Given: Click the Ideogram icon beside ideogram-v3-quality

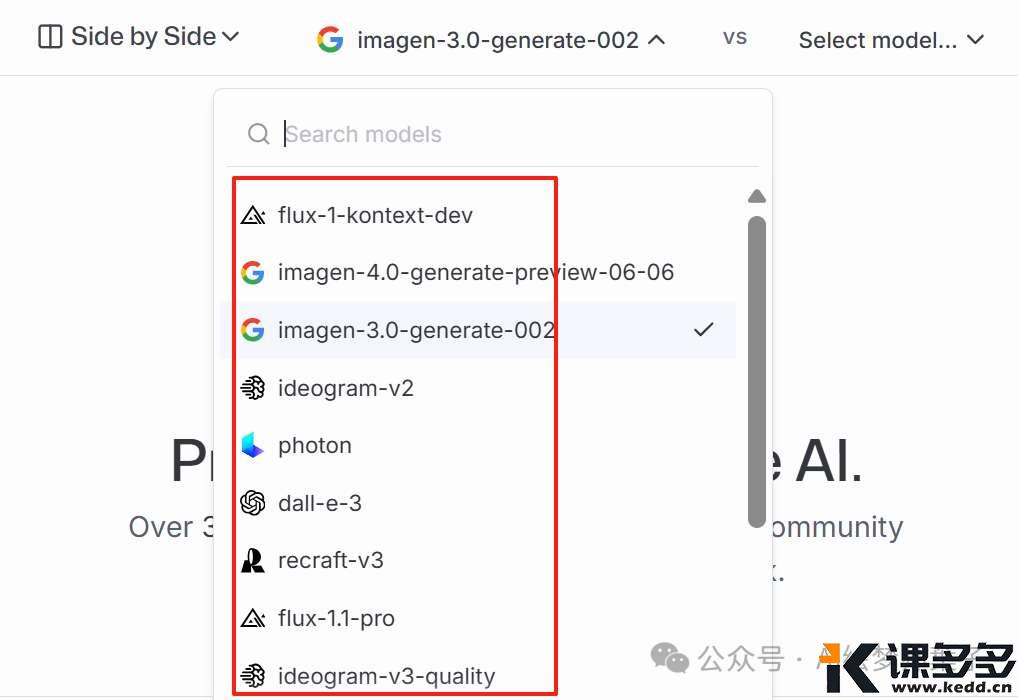Looking at the screenshot, I should pyautogui.click(x=253, y=676).
